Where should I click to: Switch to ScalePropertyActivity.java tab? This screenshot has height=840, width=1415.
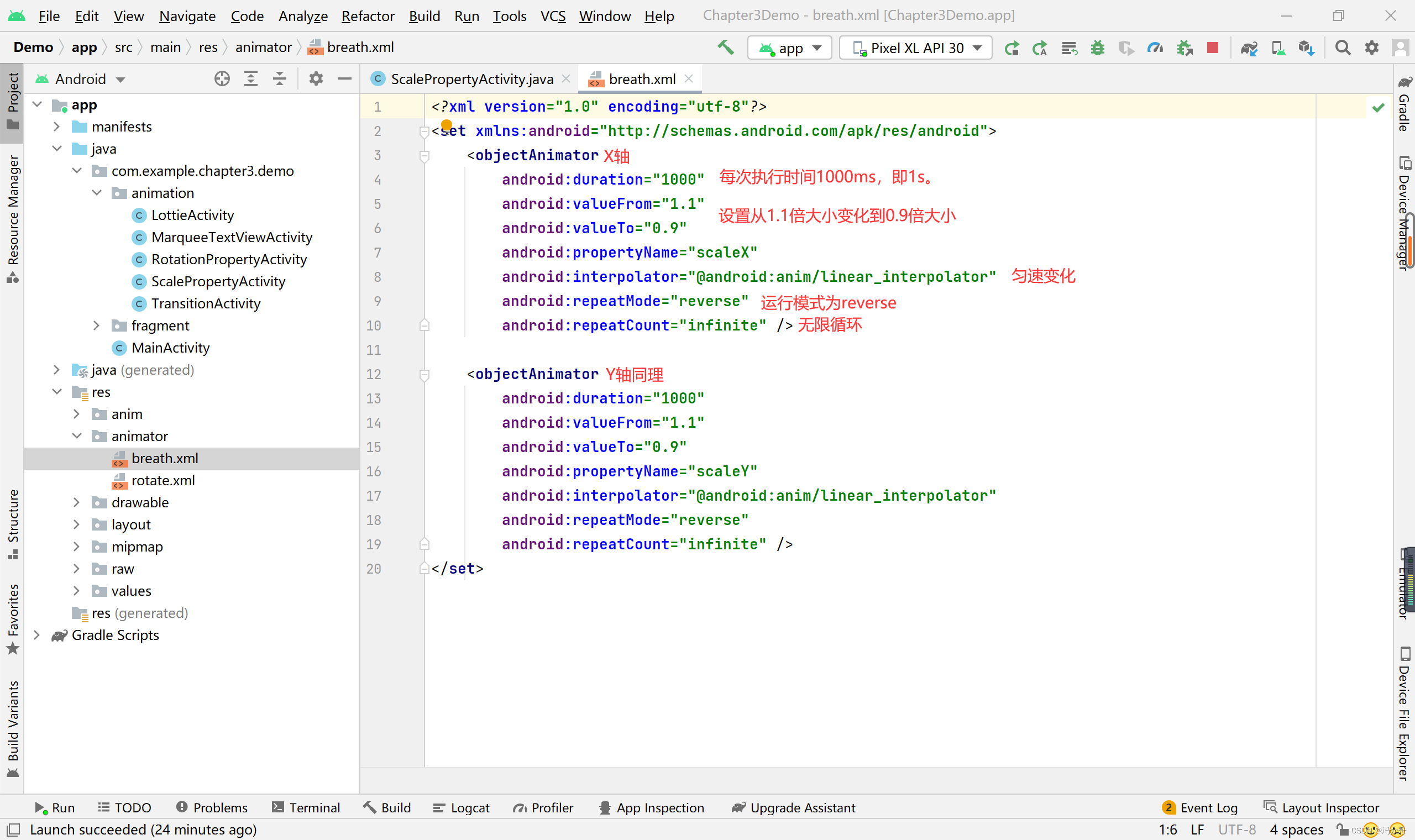coord(471,79)
